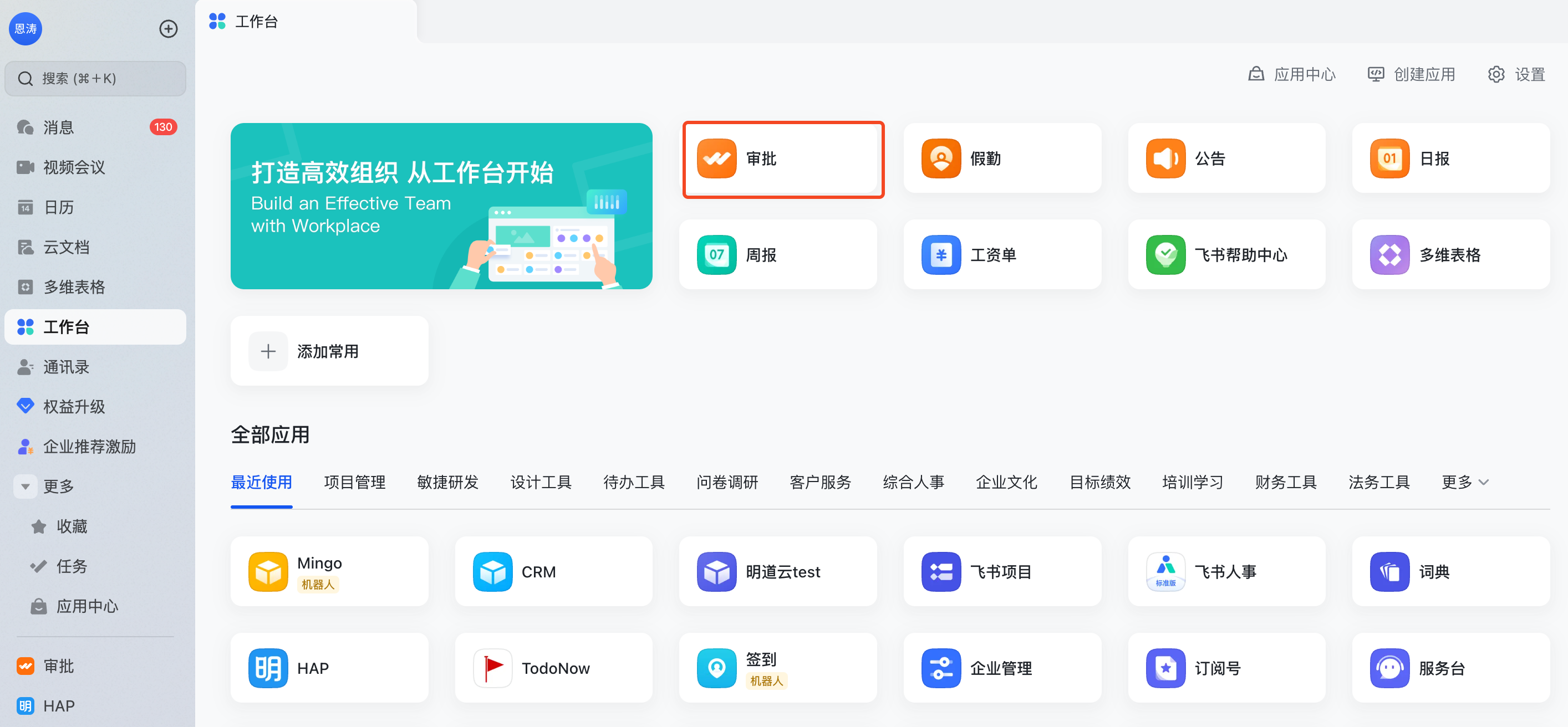Open the 工资单 payslip app icon
Viewport: 1568px width, 727px height.
(940, 255)
